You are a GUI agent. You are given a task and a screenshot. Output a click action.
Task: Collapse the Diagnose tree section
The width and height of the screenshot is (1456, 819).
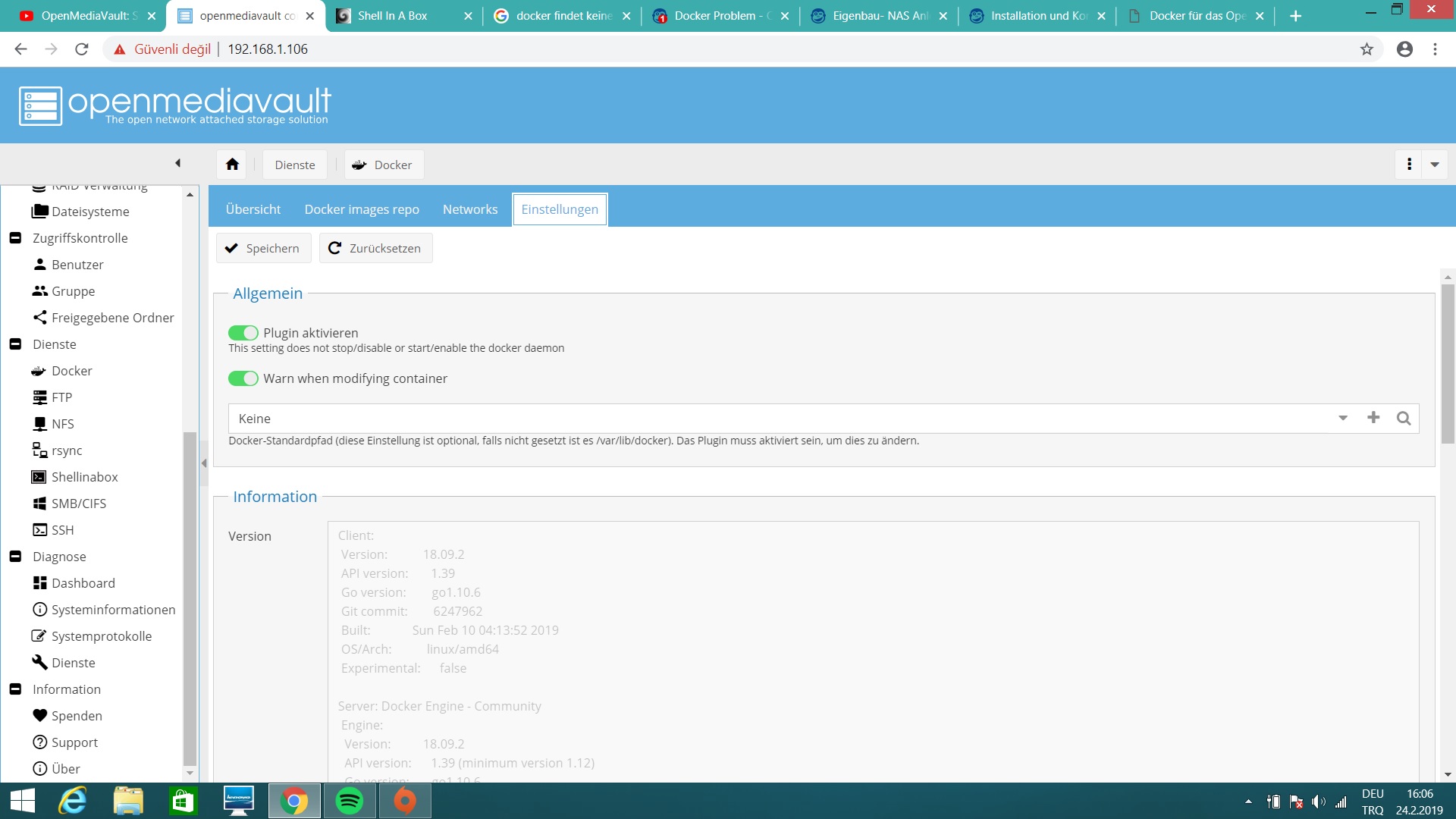pos(15,557)
